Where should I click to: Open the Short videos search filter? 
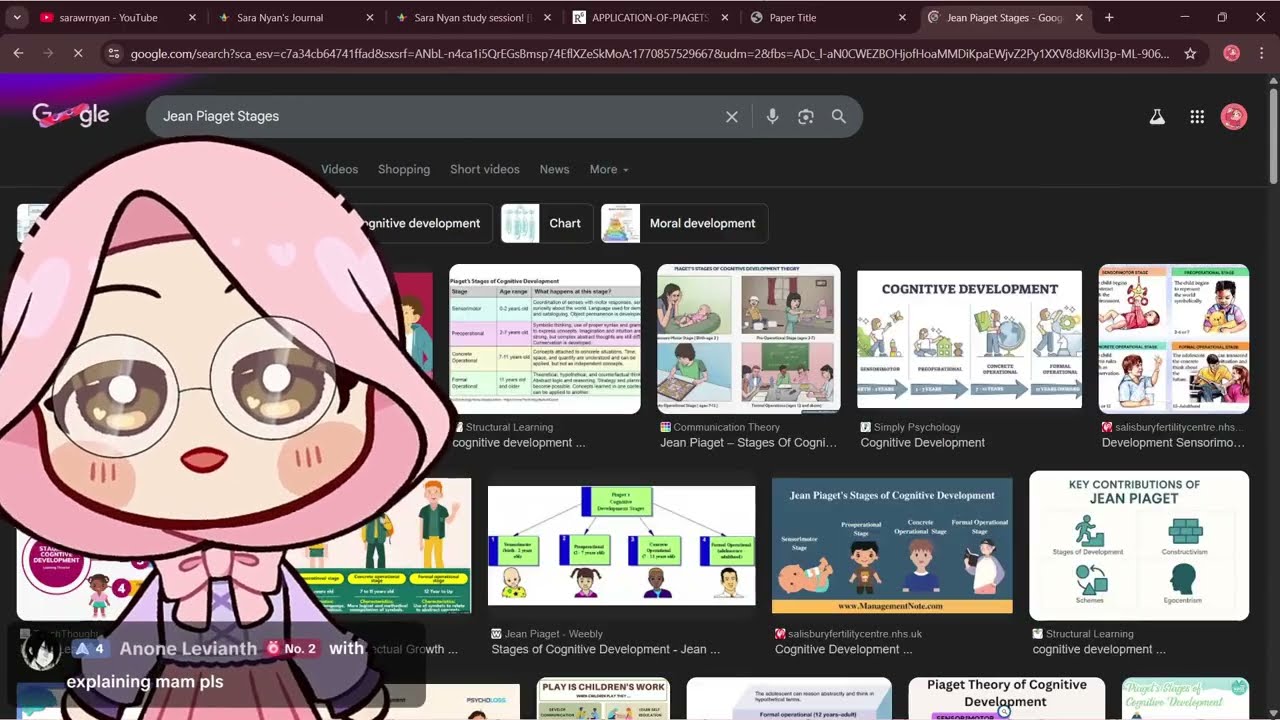485,169
